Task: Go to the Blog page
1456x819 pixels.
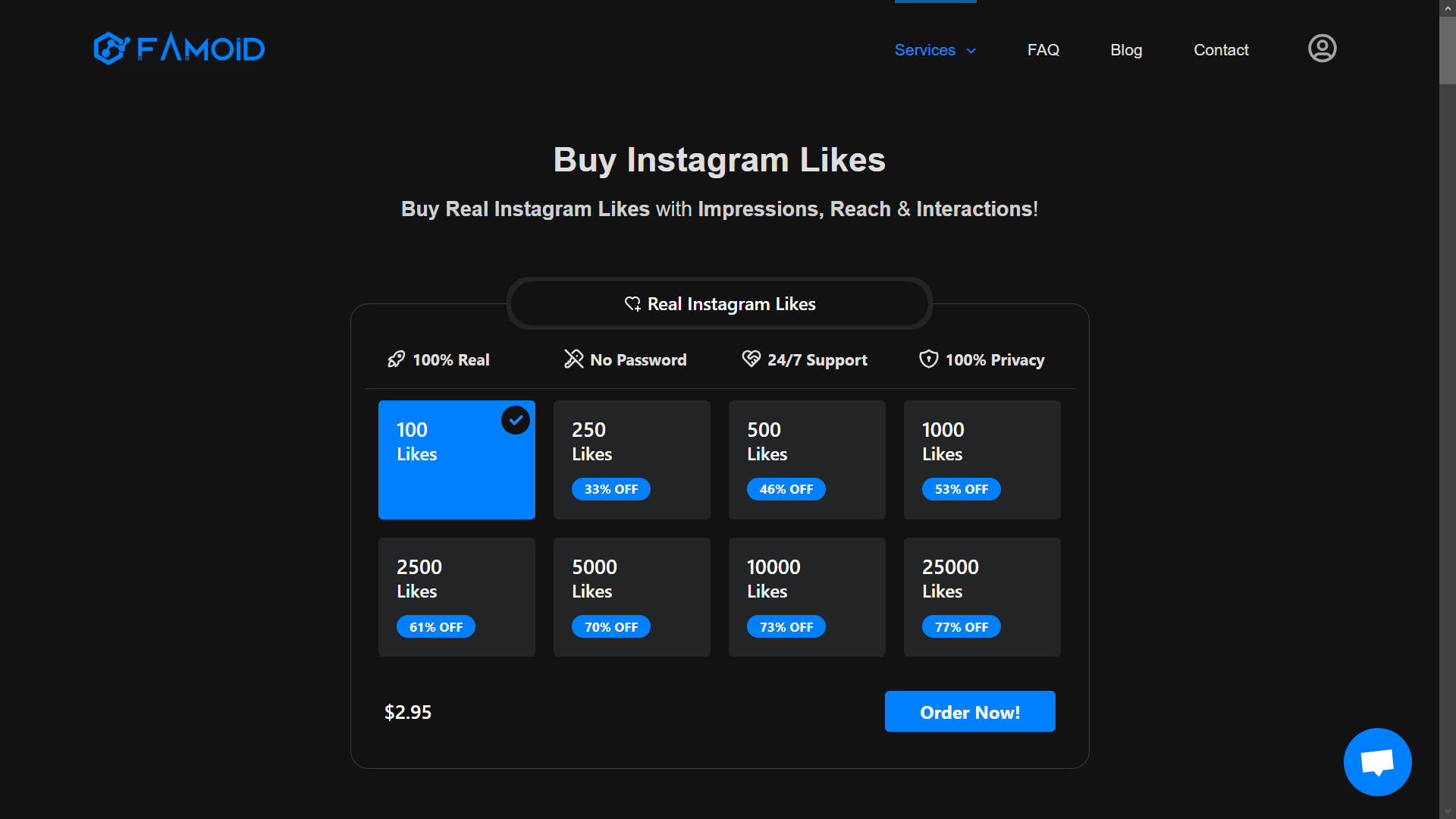Action: tap(1126, 50)
